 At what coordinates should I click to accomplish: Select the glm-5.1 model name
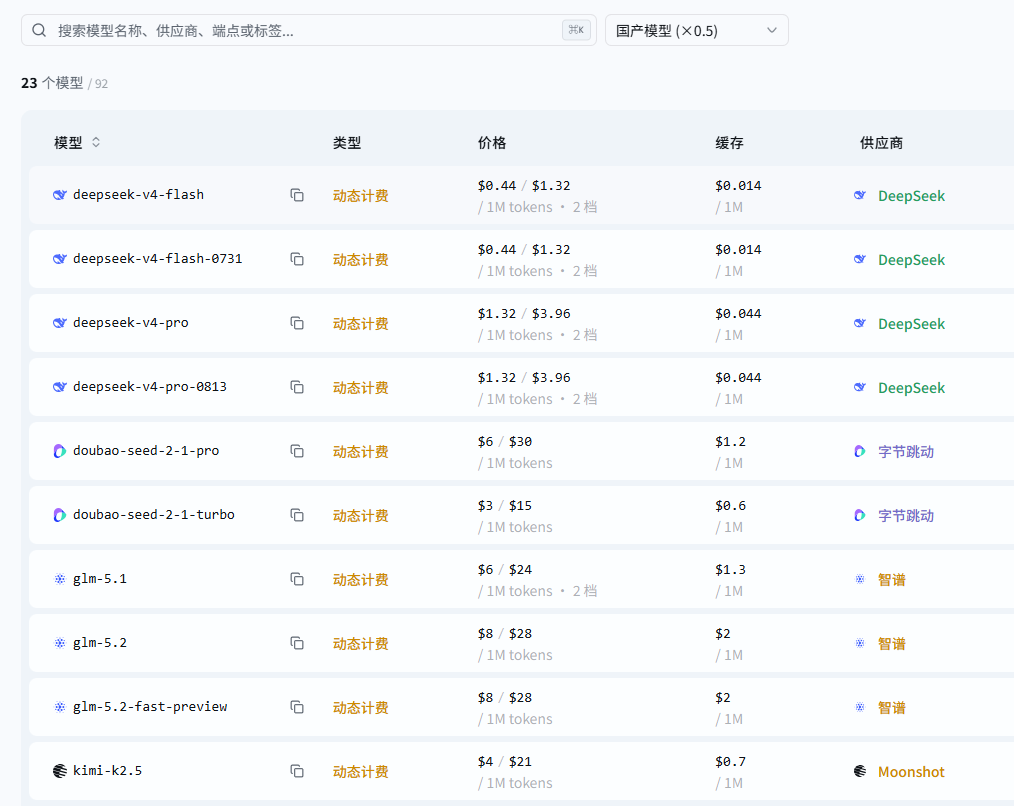click(x=100, y=579)
